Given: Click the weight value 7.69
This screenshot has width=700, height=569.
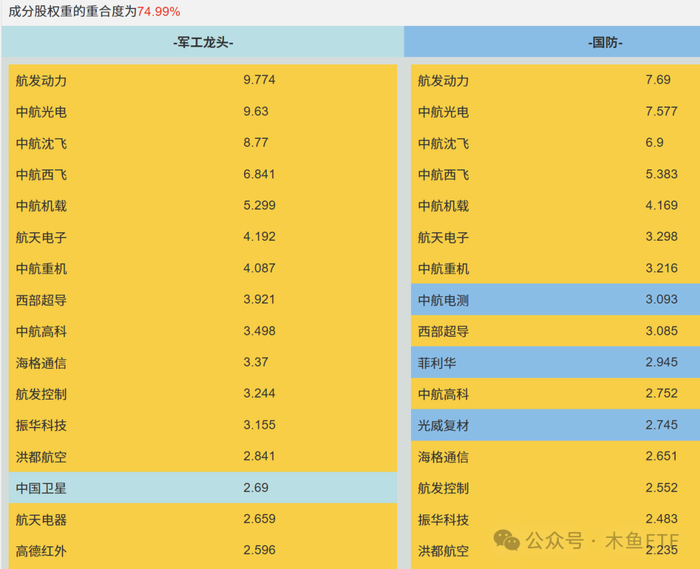Looking at the screenshot, I should point(658,80).
